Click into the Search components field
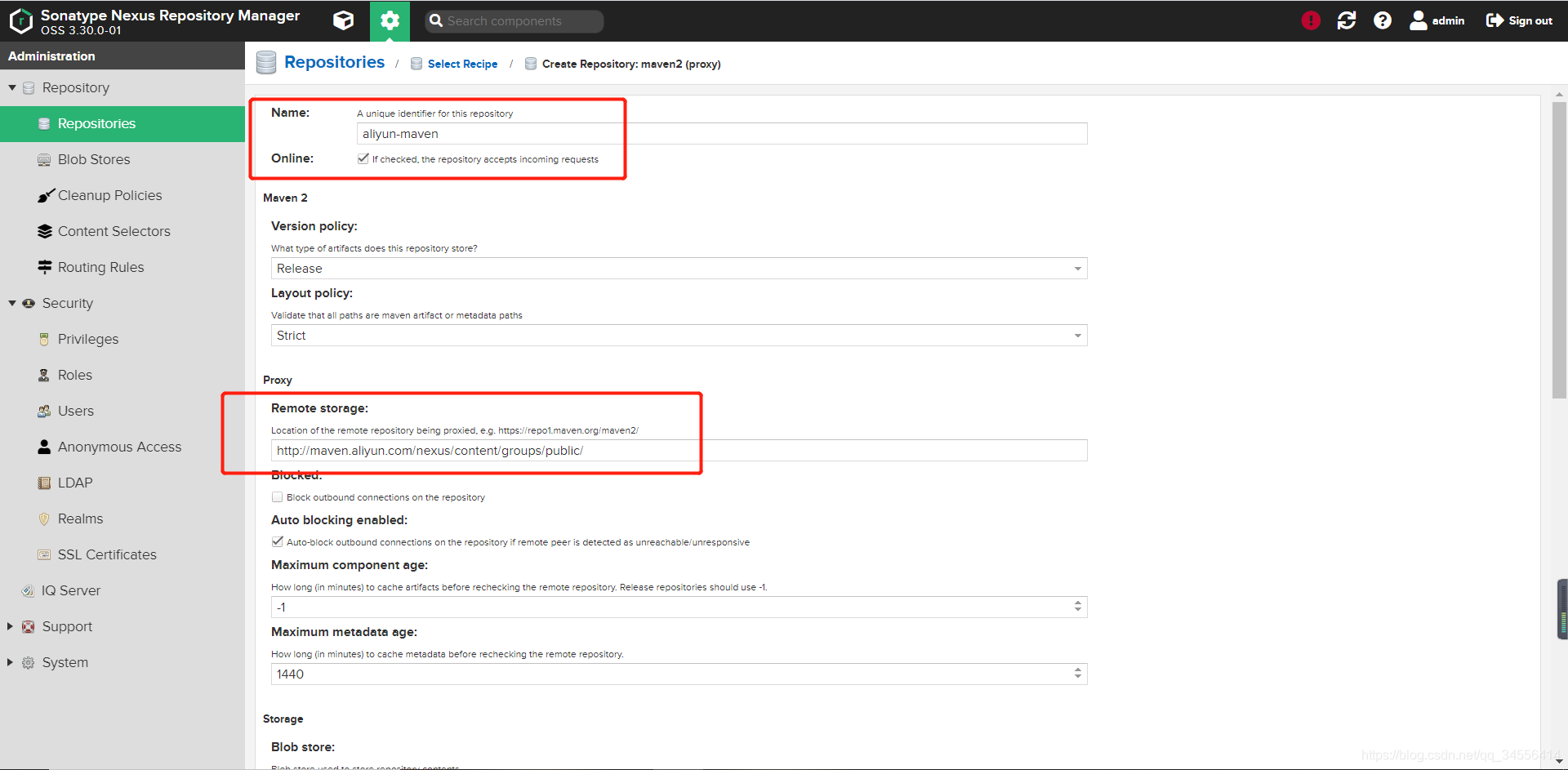 click(x=514, y=21)
